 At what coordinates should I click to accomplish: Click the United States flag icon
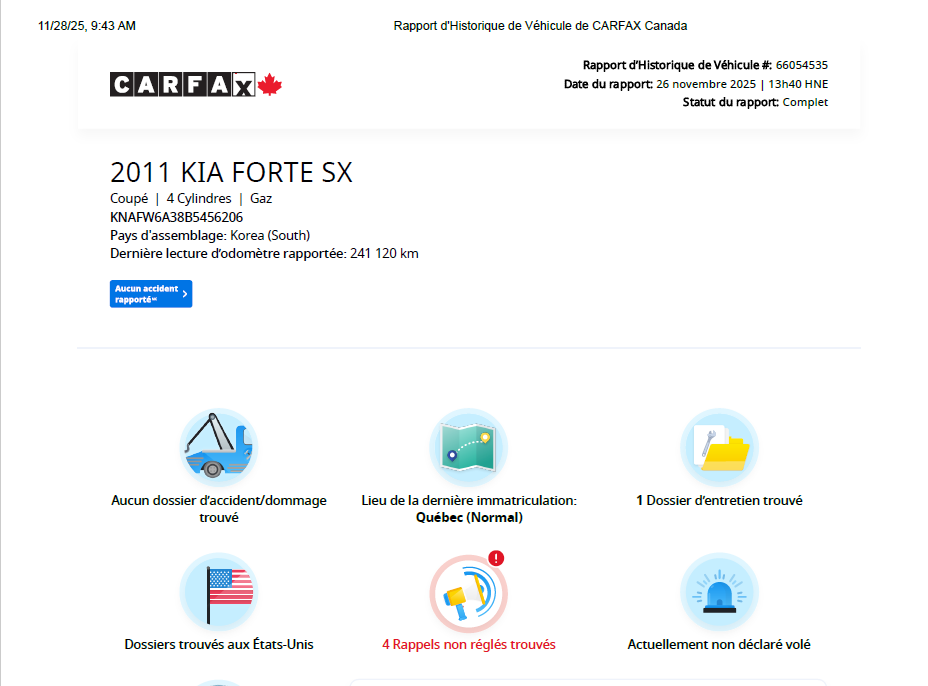click(218, 592)
